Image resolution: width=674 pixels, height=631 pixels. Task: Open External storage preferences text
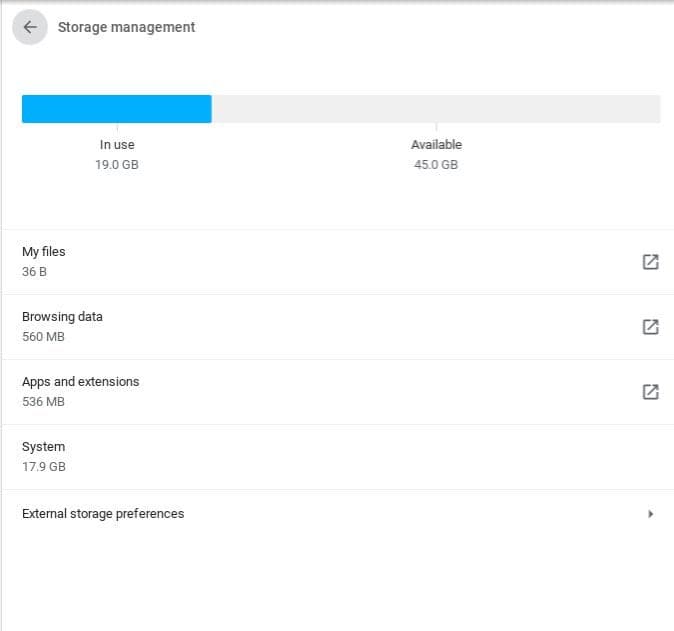point(103,514)
